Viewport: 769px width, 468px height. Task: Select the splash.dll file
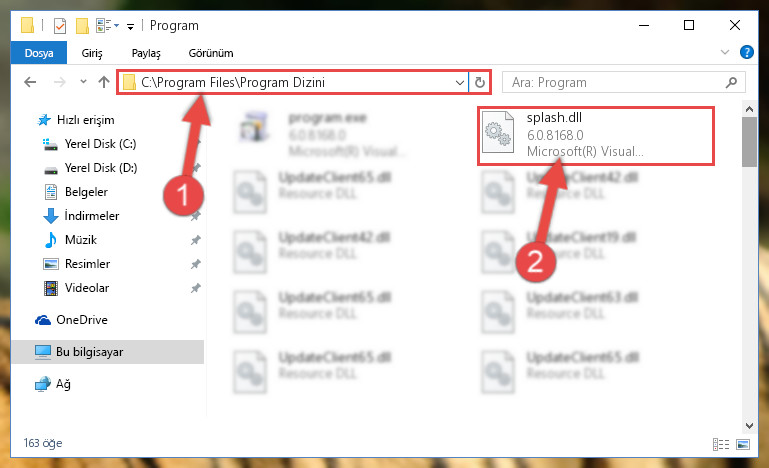[596, 135]
